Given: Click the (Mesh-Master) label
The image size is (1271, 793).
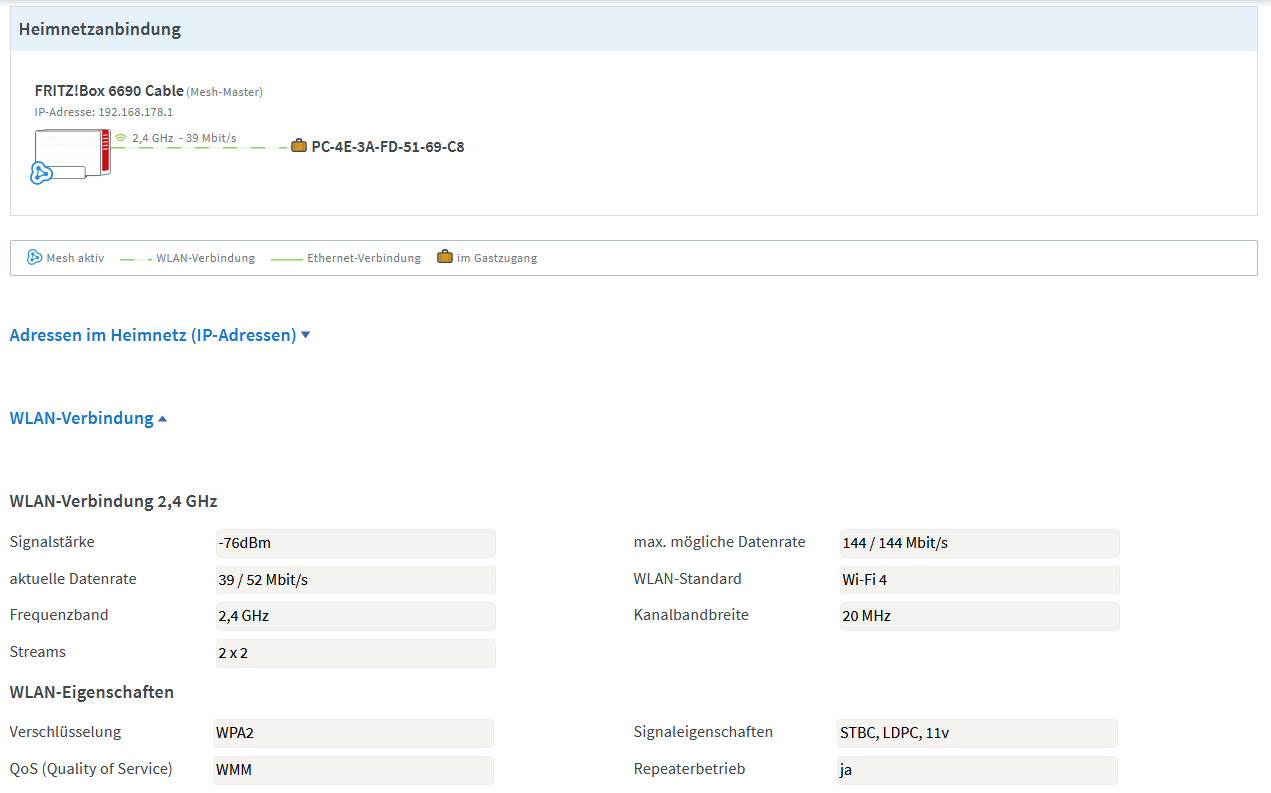Looking at the screenshot, I should [225, 92].
